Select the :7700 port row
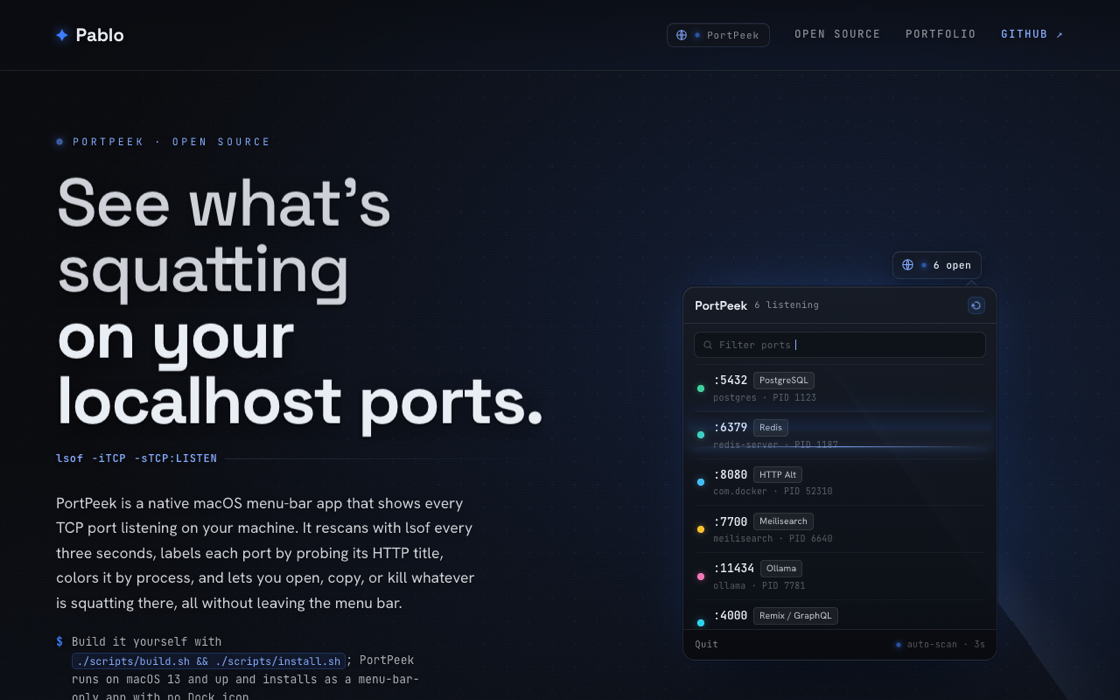 (839, 529)
